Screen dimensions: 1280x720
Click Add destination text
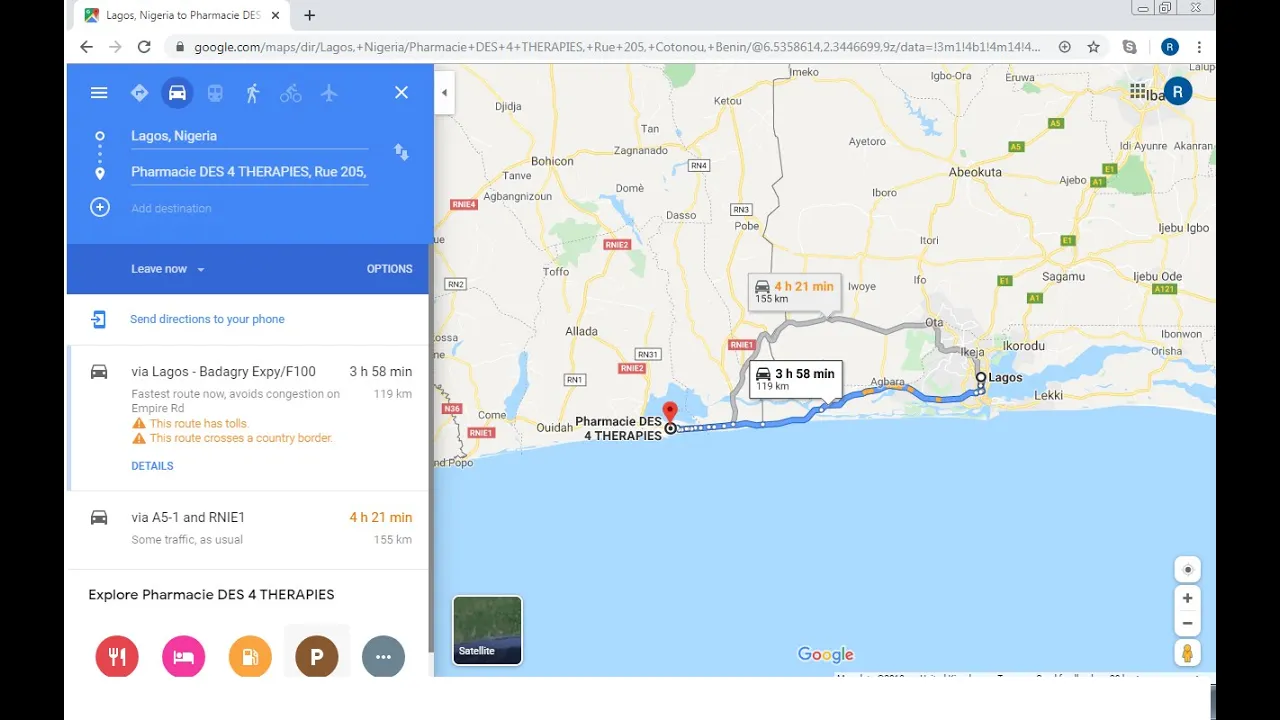tap(171, 208)
